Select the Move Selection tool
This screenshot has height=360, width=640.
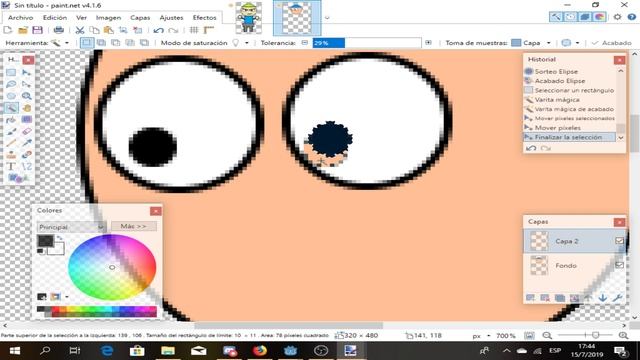click(26, 84)
